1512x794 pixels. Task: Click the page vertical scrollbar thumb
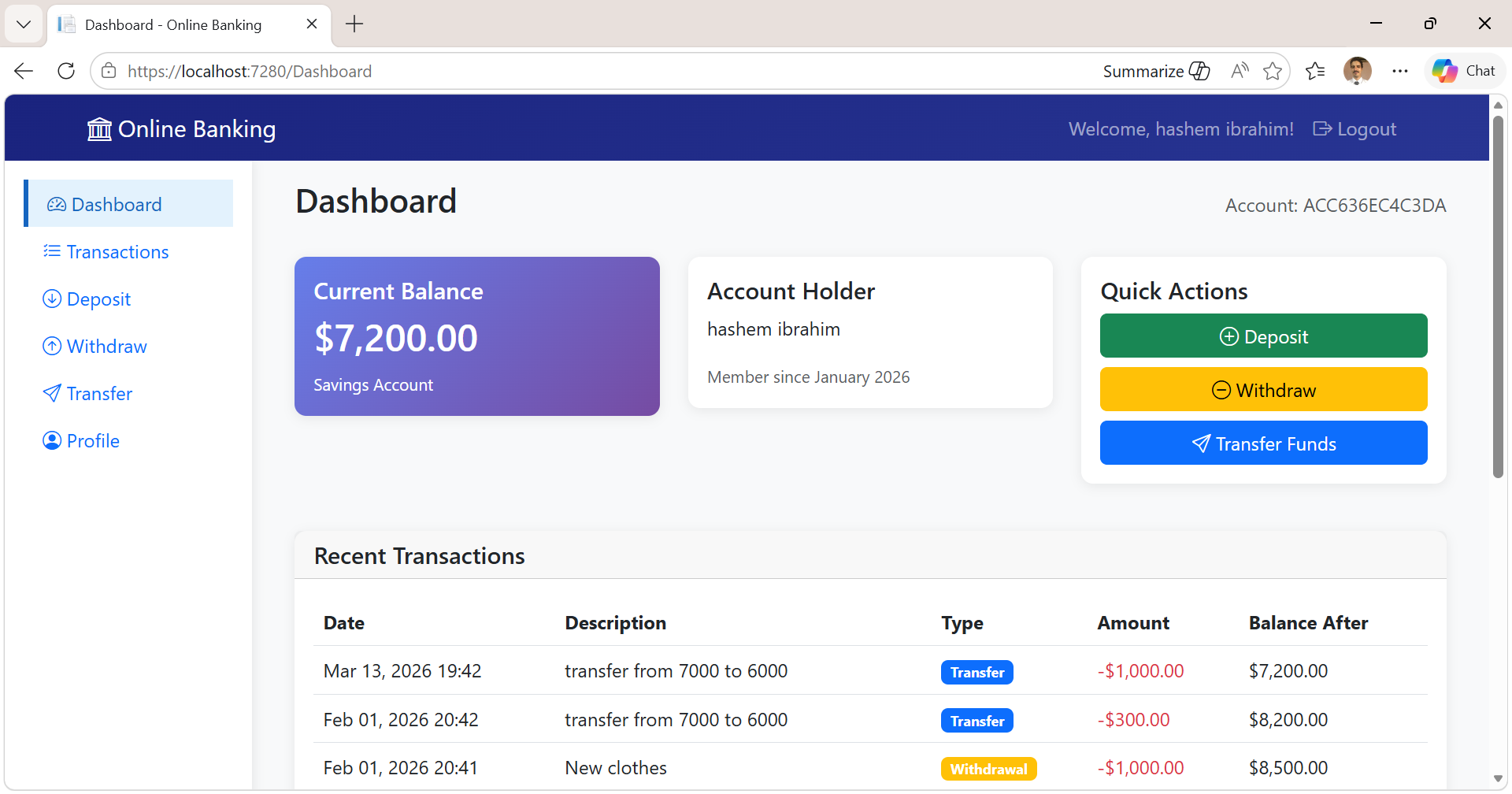pyautogui.click(x=1498, y=296)
